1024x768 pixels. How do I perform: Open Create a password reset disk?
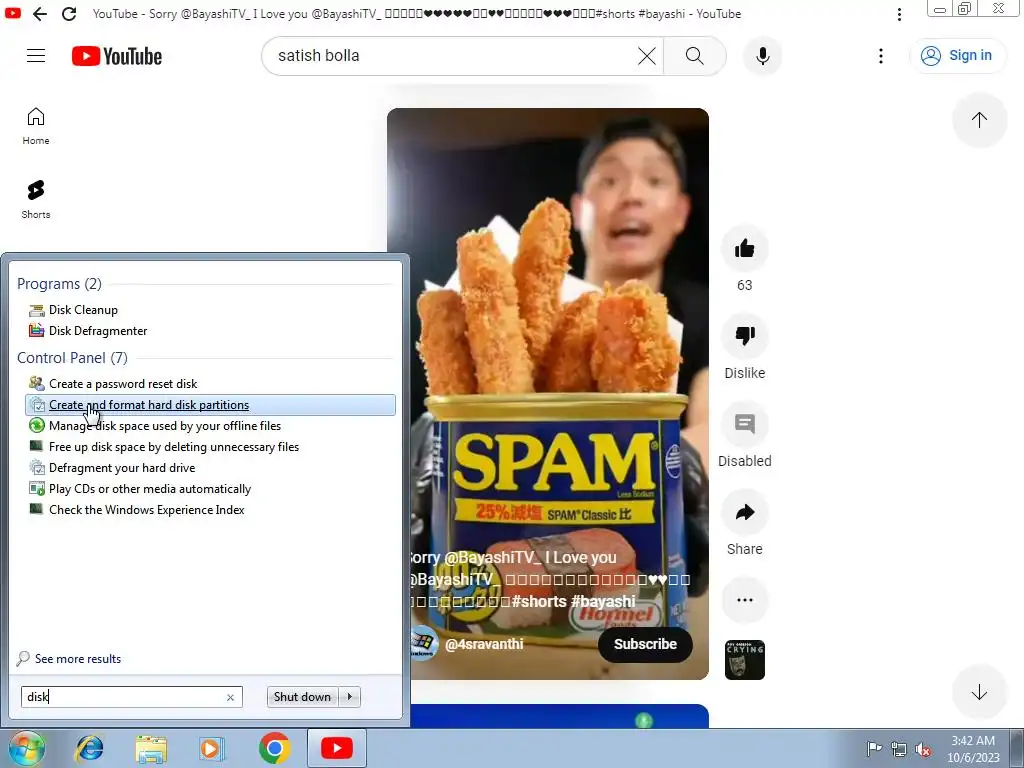123,384
